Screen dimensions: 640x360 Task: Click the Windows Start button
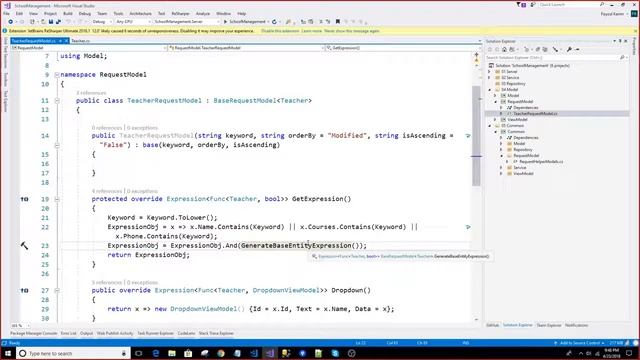pyautogui.click(x=8, y=353)
